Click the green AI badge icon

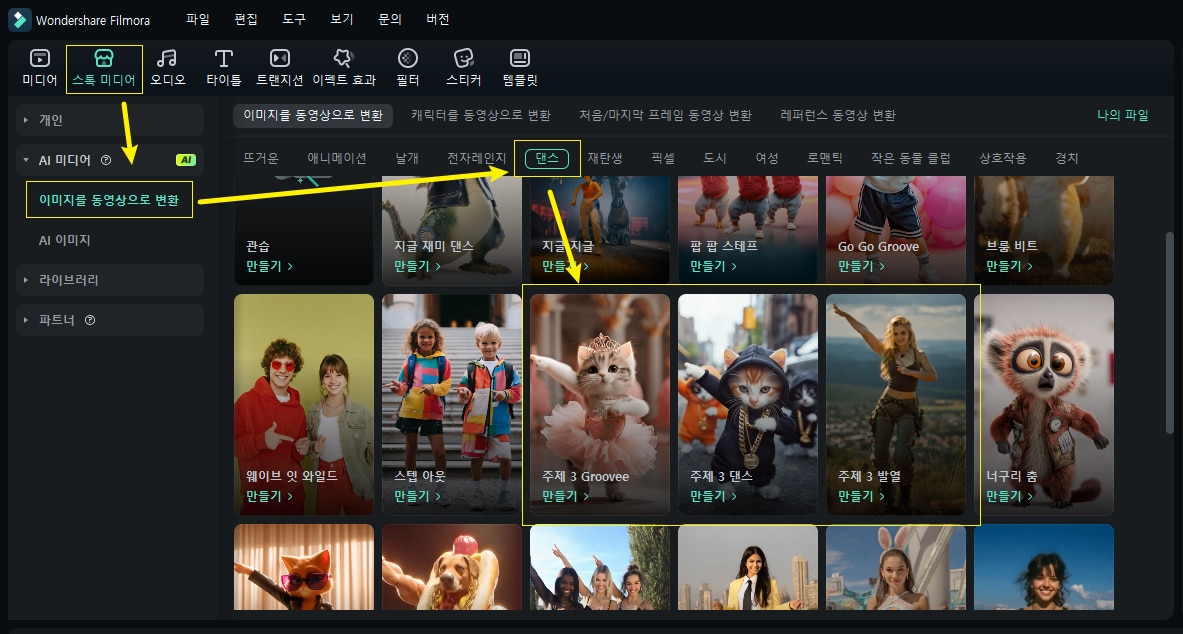tap(186, 160)
